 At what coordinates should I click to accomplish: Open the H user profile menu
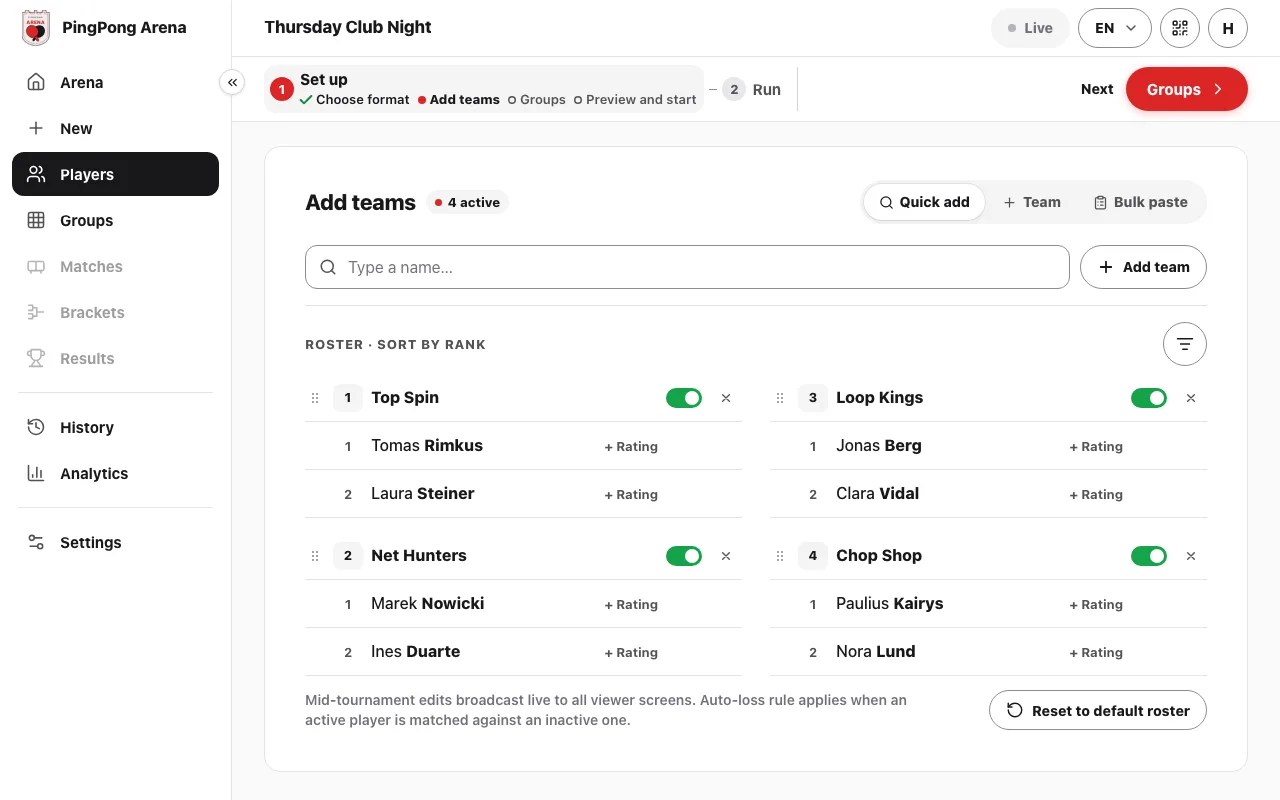point(1228,28)
